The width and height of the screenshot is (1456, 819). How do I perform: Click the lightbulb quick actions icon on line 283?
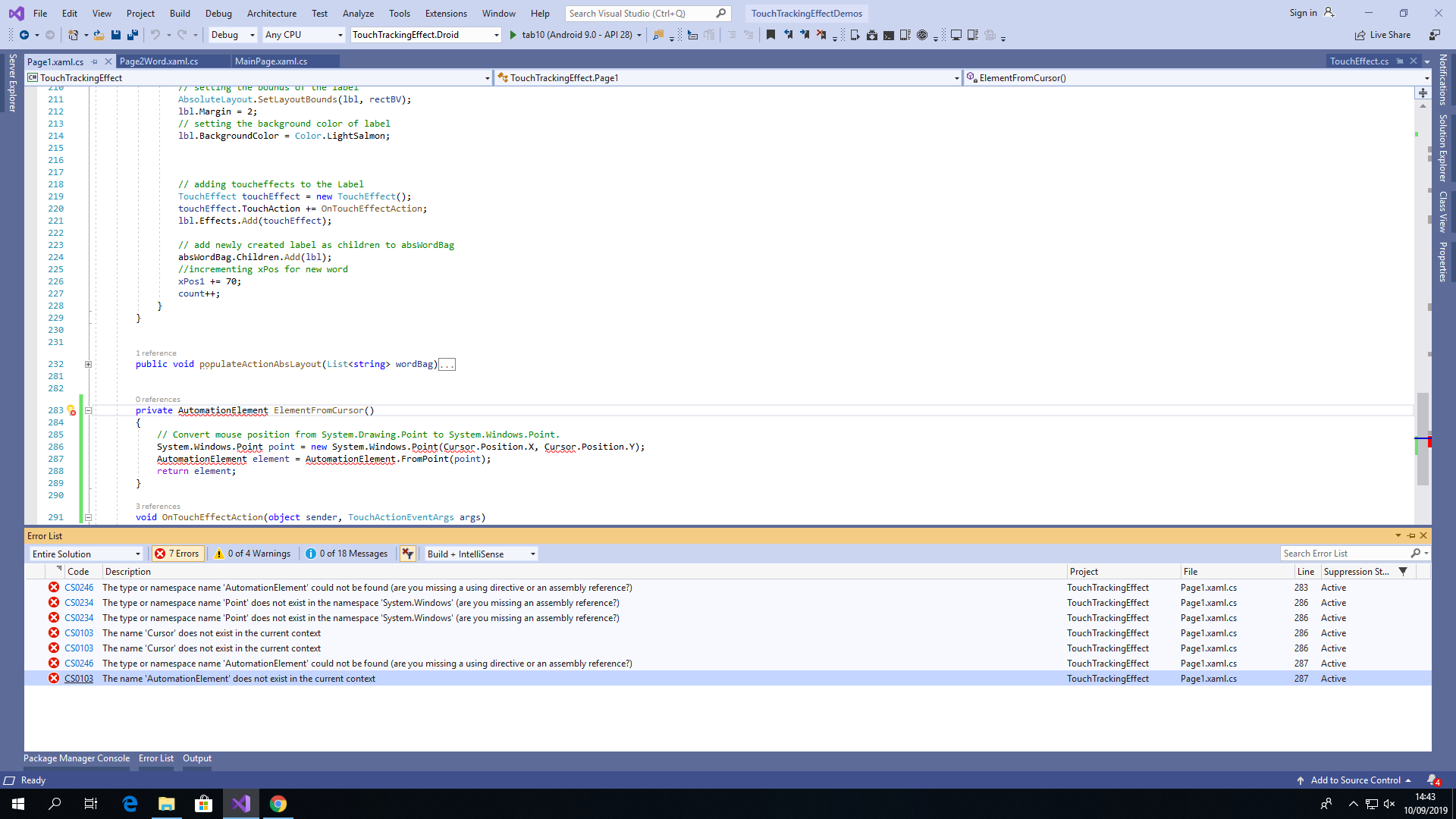click(x=71, y=410)
